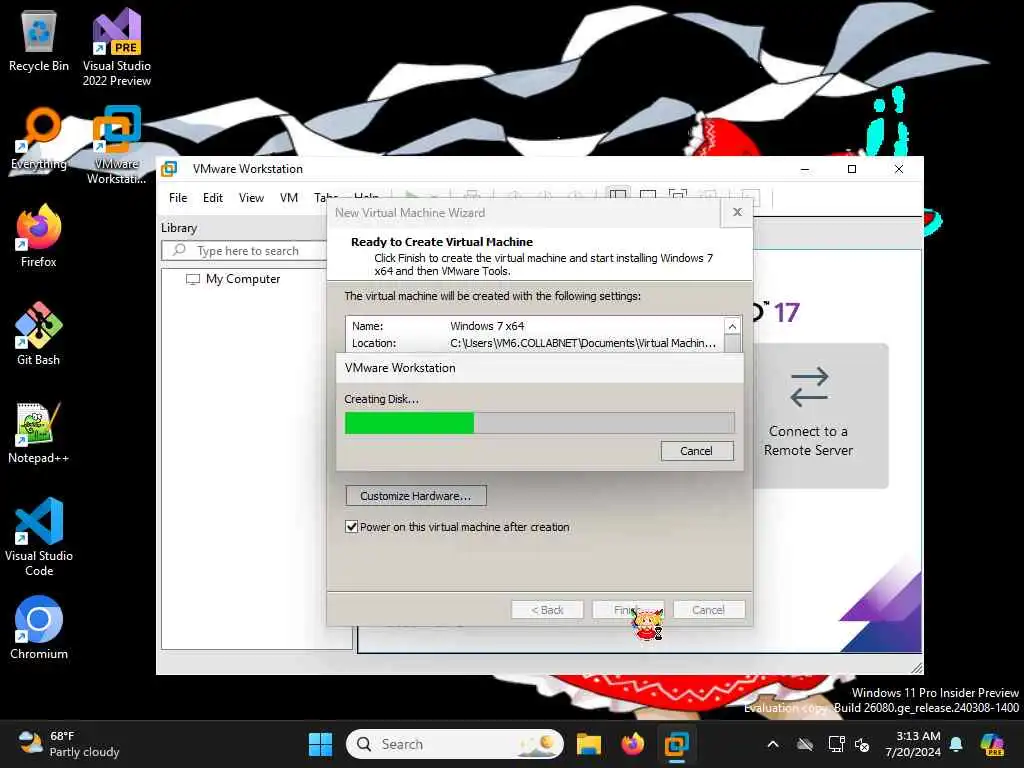This screenshot has height=768, width=1024.
Task: Select the Location path row in the settings list
Action: click(535, 343)
